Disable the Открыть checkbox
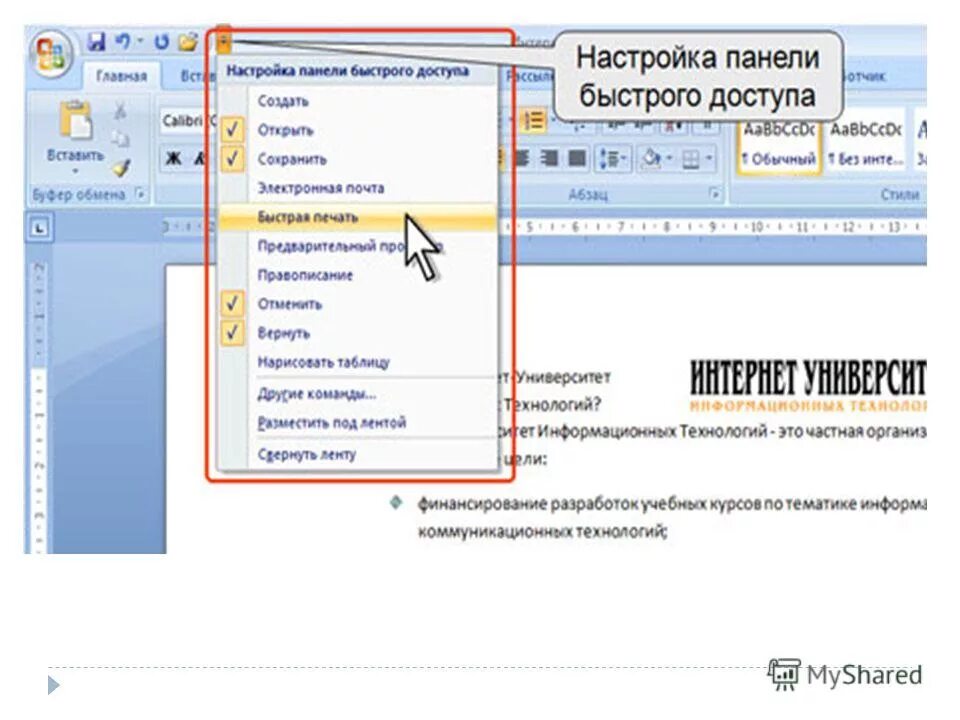The width and height of the screenshot is (960, 720). tap(232, 129)
